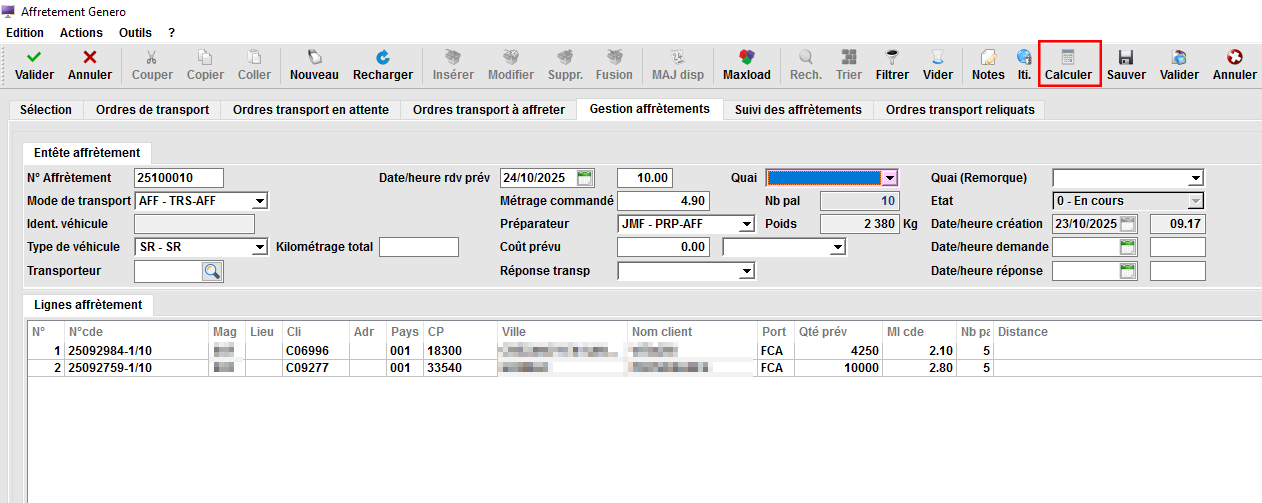The height and width of the screenshot is (503, 1262).
Task: Open the Filtrer funnel tool
Action: pos(892,58)
